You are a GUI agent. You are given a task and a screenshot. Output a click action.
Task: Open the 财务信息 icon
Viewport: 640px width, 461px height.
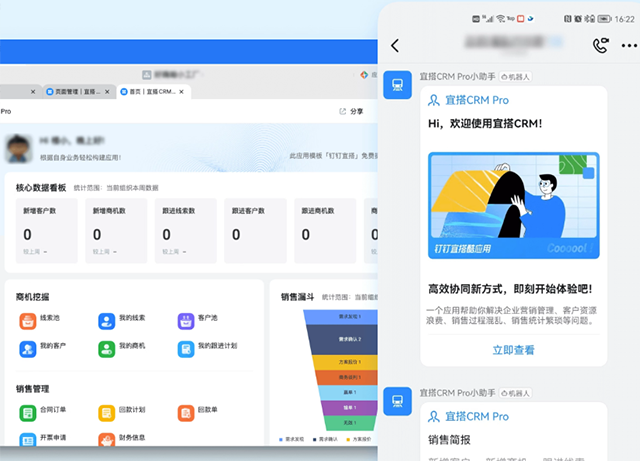[107, 439]
